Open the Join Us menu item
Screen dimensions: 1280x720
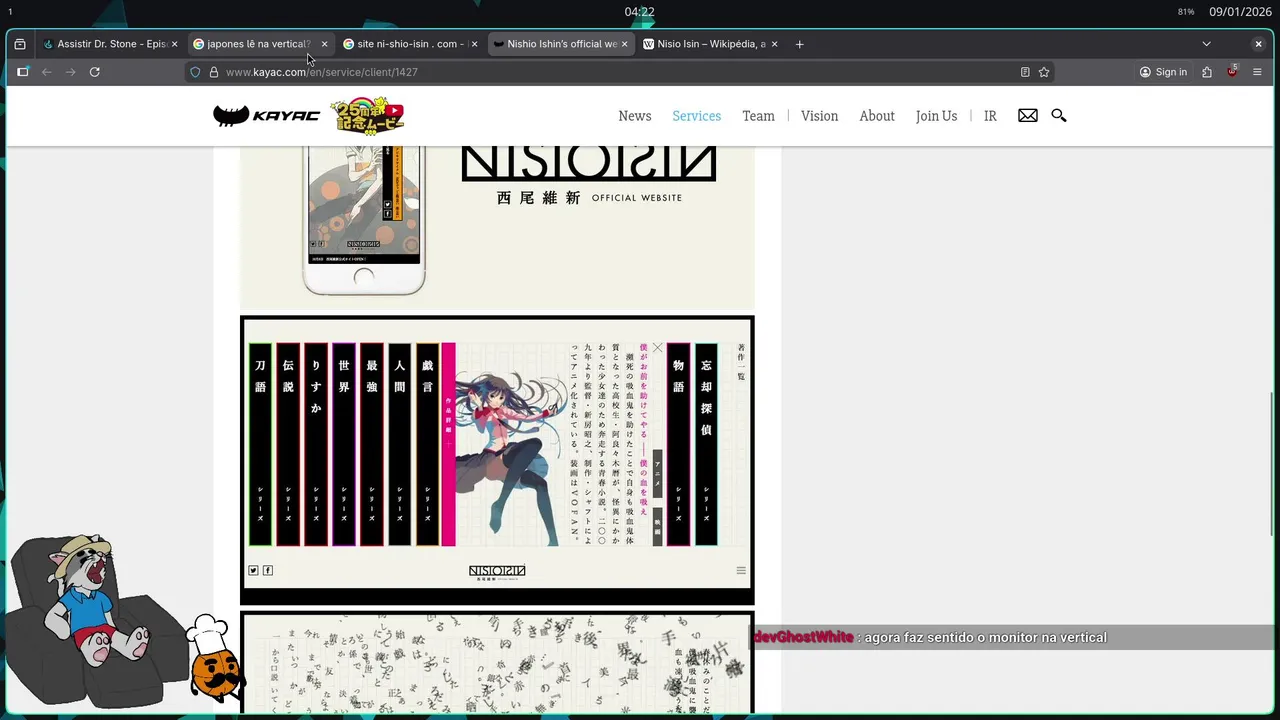[937, 116]
